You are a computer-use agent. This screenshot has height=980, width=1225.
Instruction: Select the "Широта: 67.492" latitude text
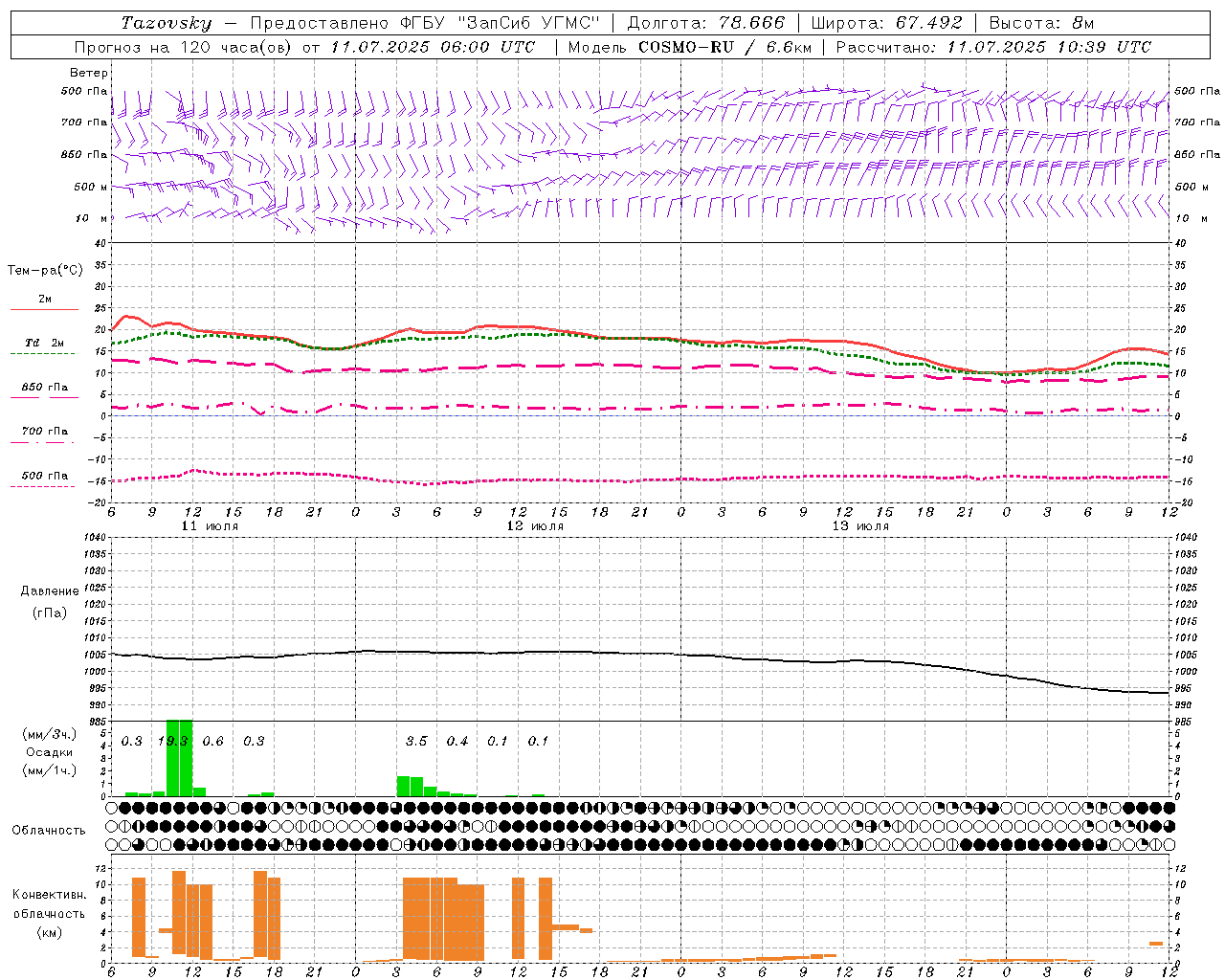tap(886, 23)
